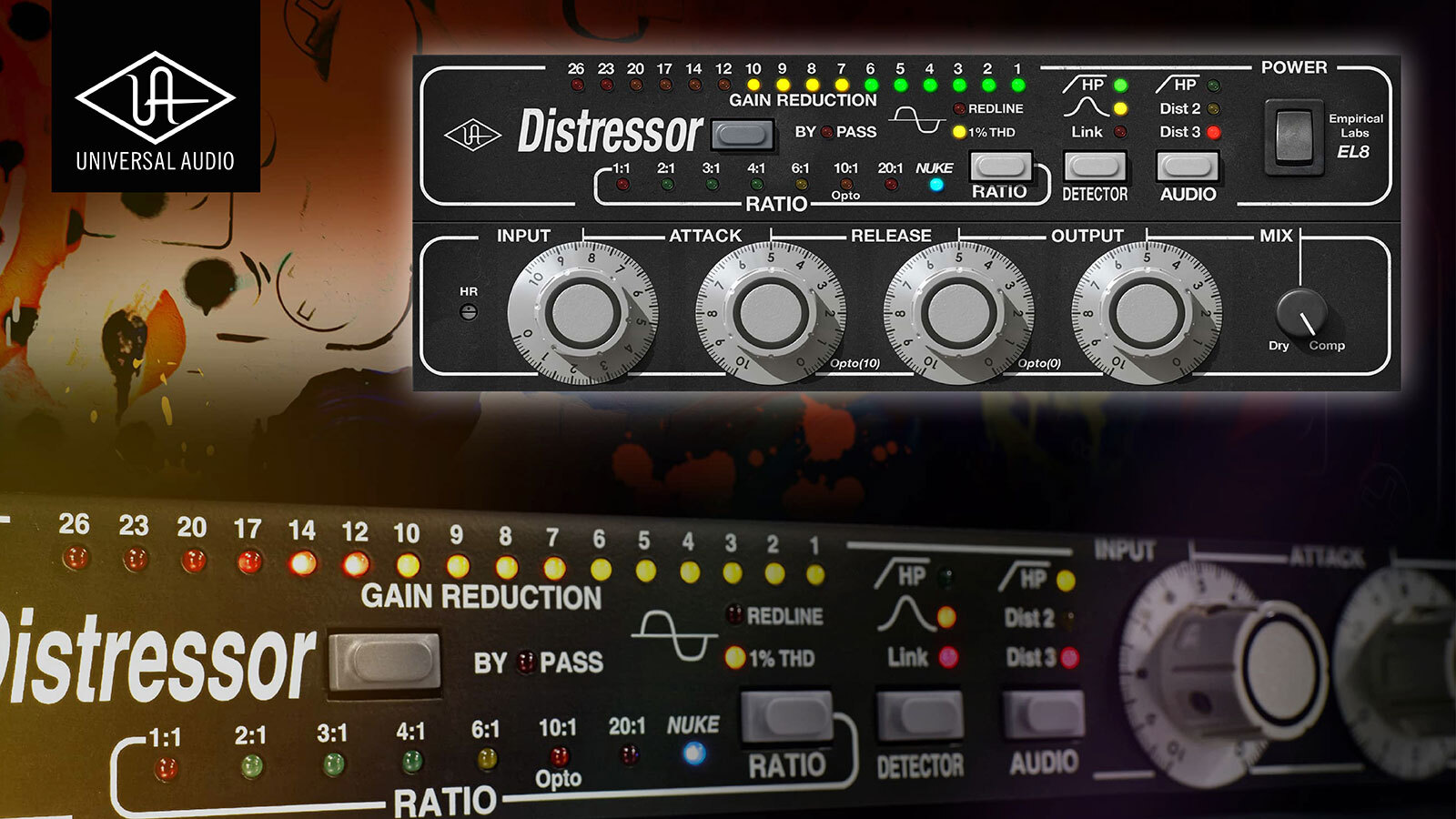1456x819 pixels.
Task: Click the Release knob in upper plugin
Action: coord(958,313)
